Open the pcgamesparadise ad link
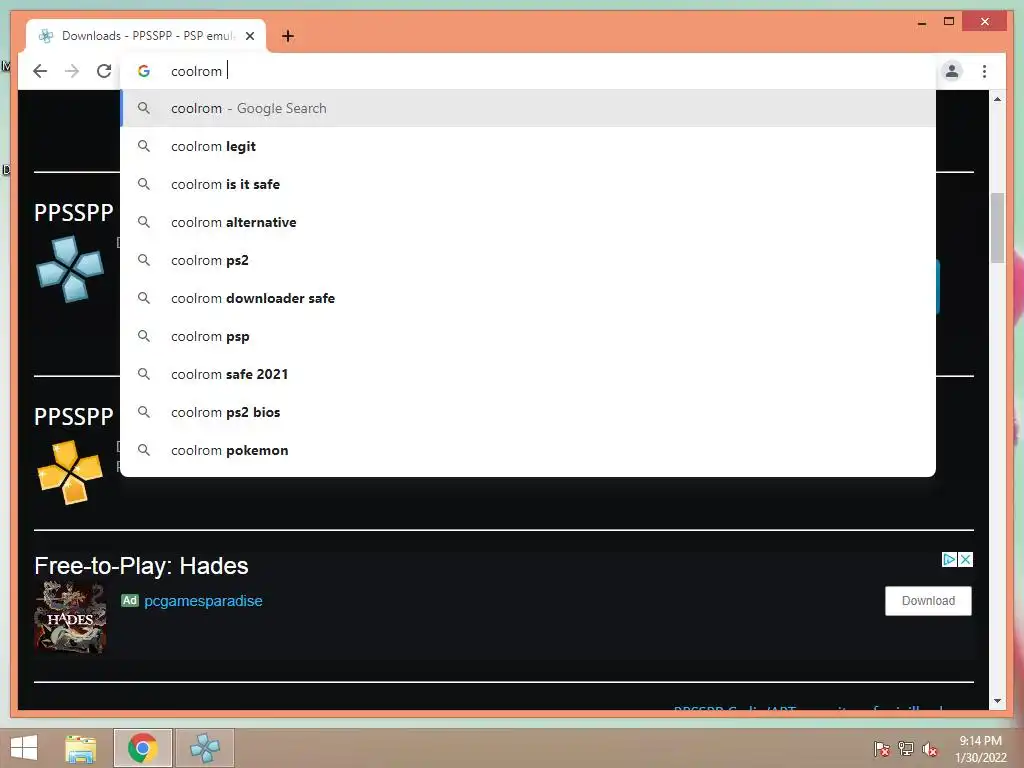Image resolution: width=1024 pixels, height=768 pixels. click(x=203, y=601)
